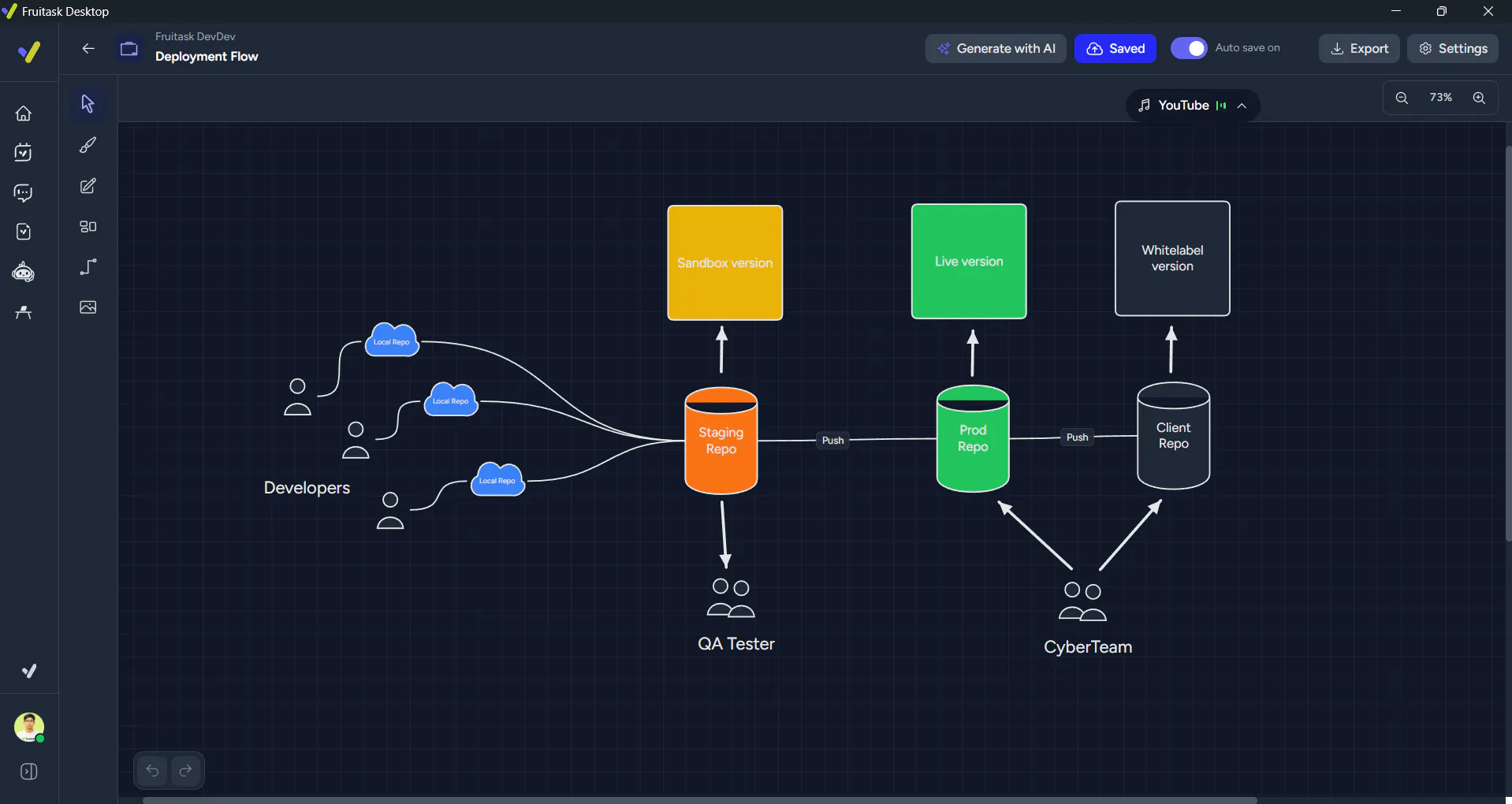Viewport: 1512px width, 804px height.
Task: Open the AI bot sidebar icon
Action: 24,273
